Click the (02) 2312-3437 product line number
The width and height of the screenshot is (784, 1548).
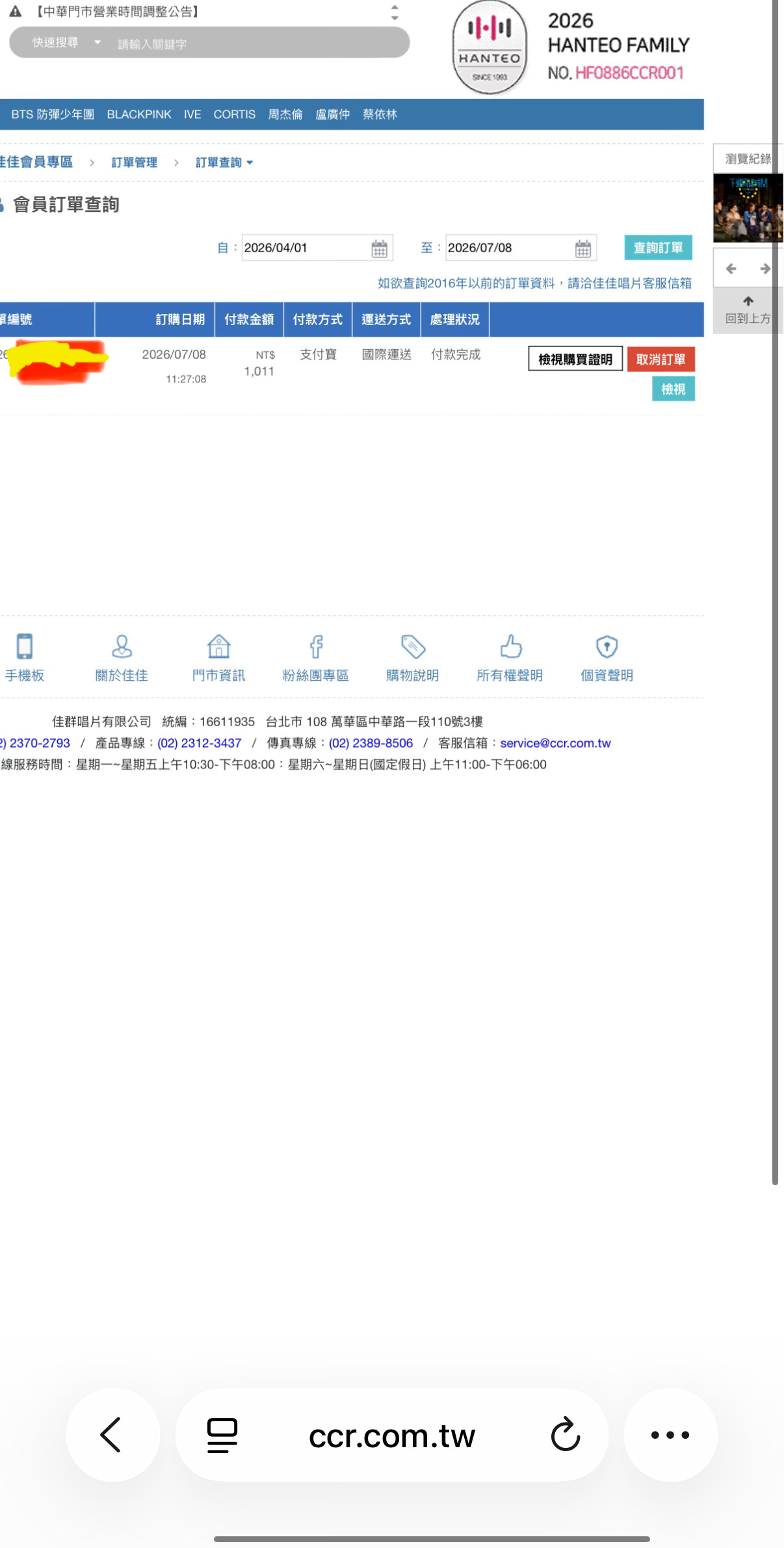[x=199, y=743]
